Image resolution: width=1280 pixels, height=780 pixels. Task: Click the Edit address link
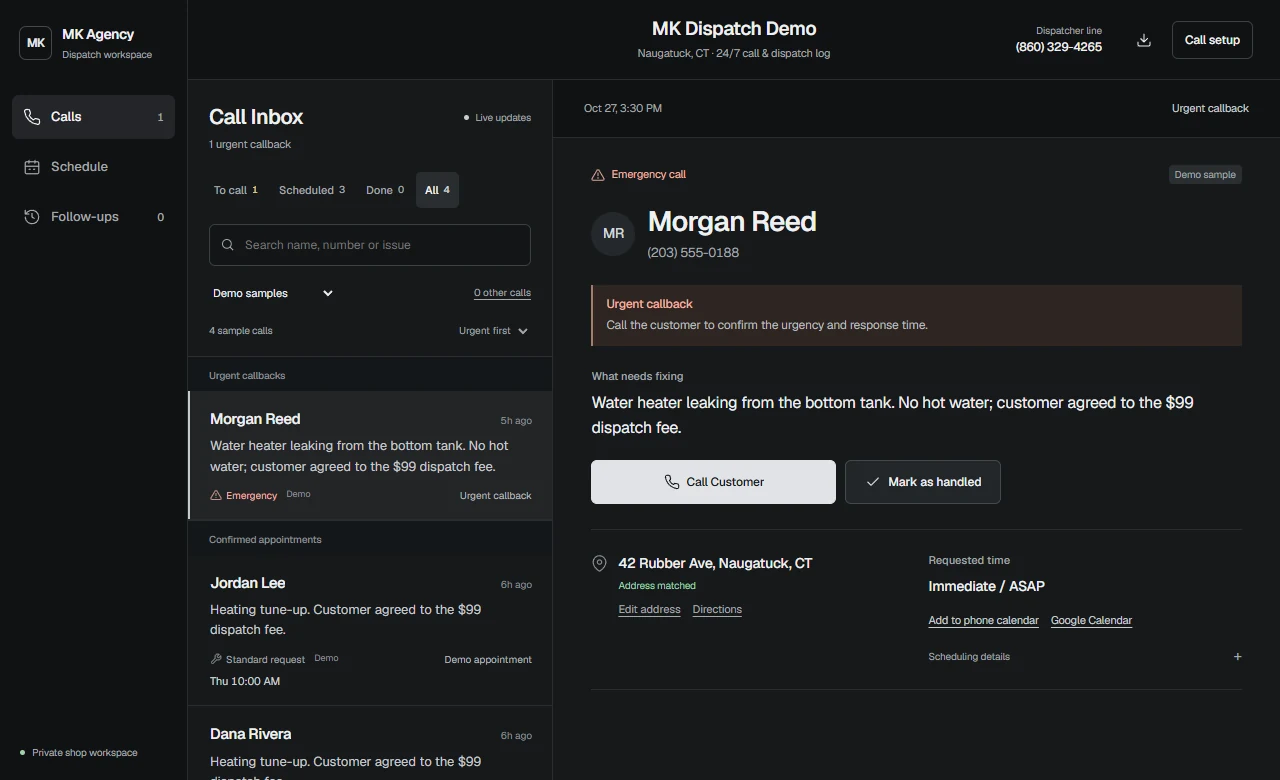pos(649,609)
